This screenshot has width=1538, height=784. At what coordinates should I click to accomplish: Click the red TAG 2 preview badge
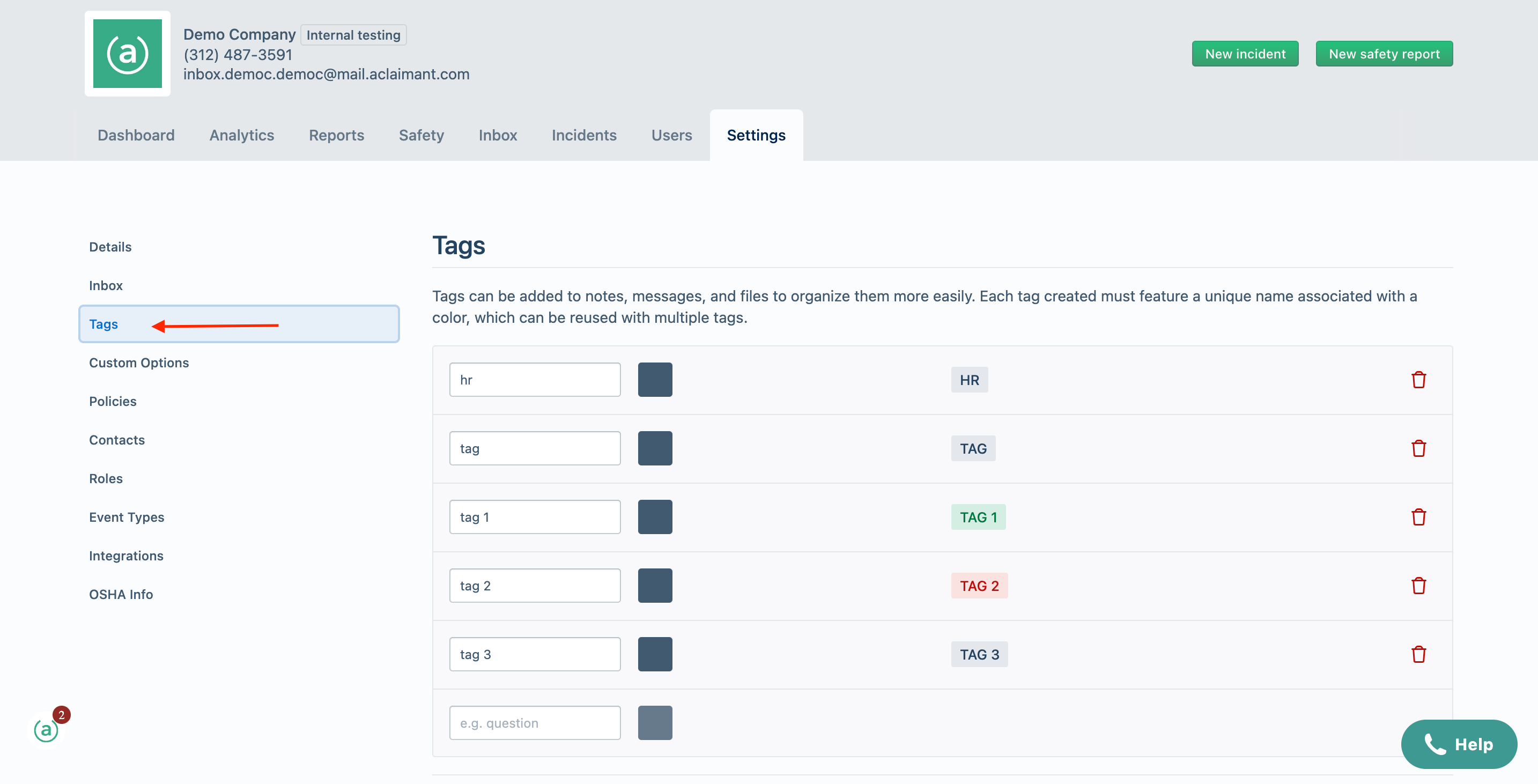coord(979,586)
